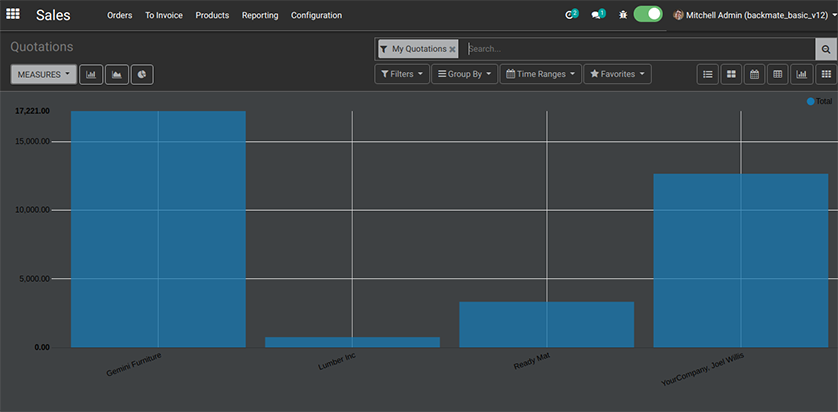Screen dimensions: 838x412
Task: Remove the My Quotations filter
Action: click(452, 49)
